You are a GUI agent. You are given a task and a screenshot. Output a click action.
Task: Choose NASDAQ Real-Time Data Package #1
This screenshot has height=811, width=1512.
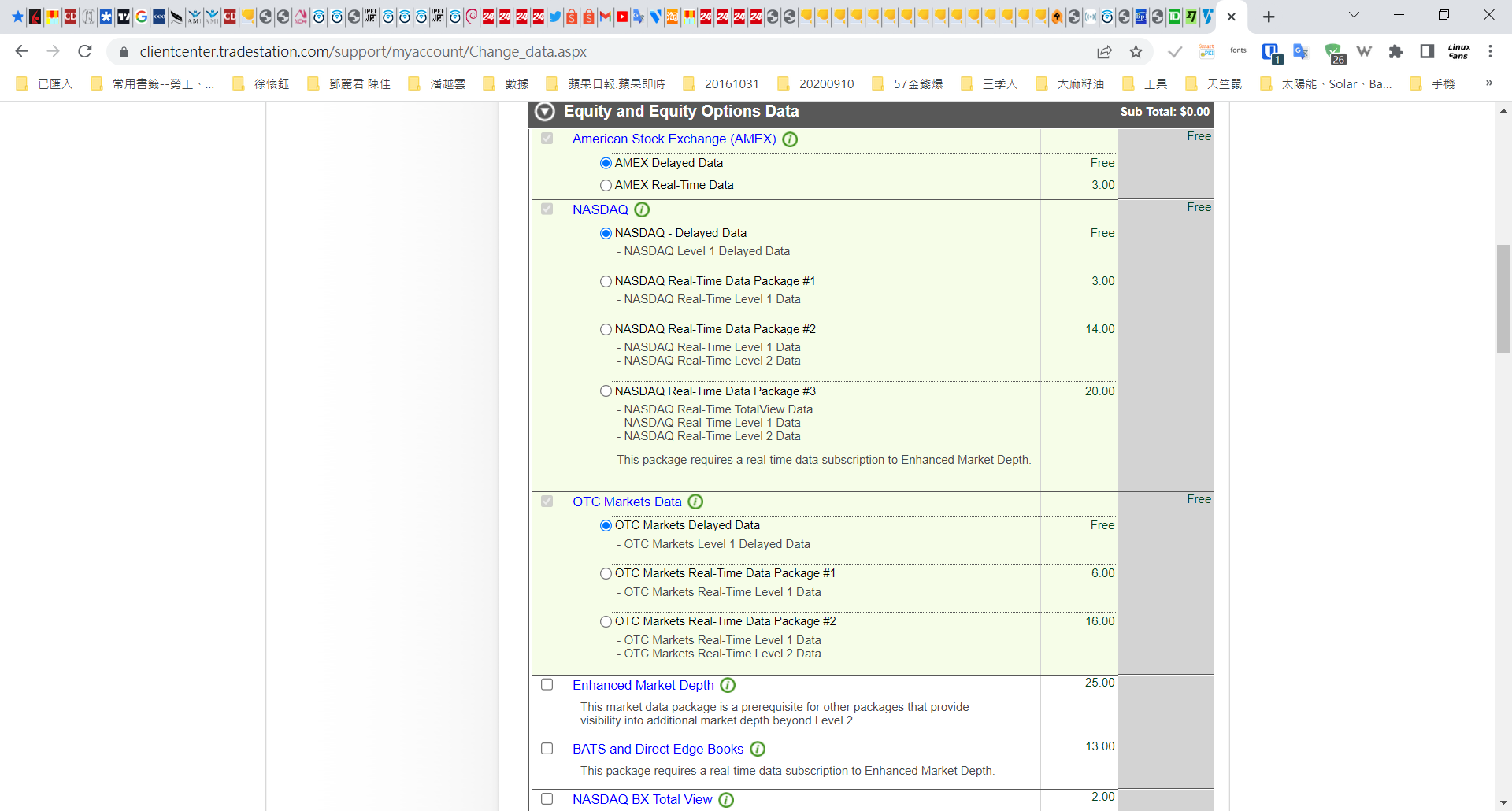pyautogui.click(x=606, y=281)
